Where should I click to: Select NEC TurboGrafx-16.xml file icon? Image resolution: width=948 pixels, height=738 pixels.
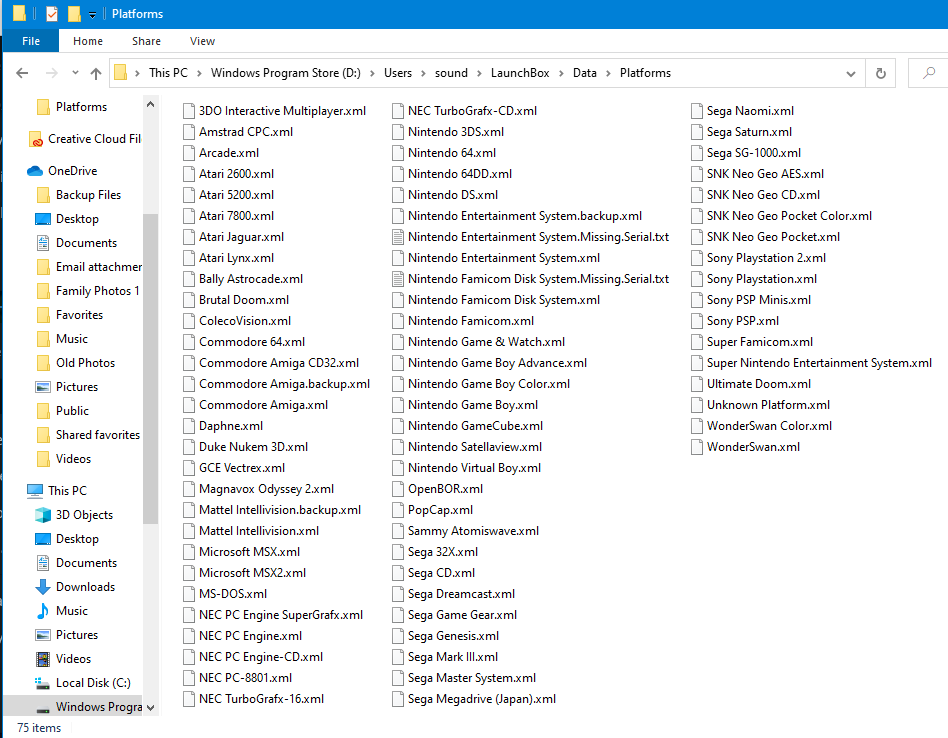[189, 699]
